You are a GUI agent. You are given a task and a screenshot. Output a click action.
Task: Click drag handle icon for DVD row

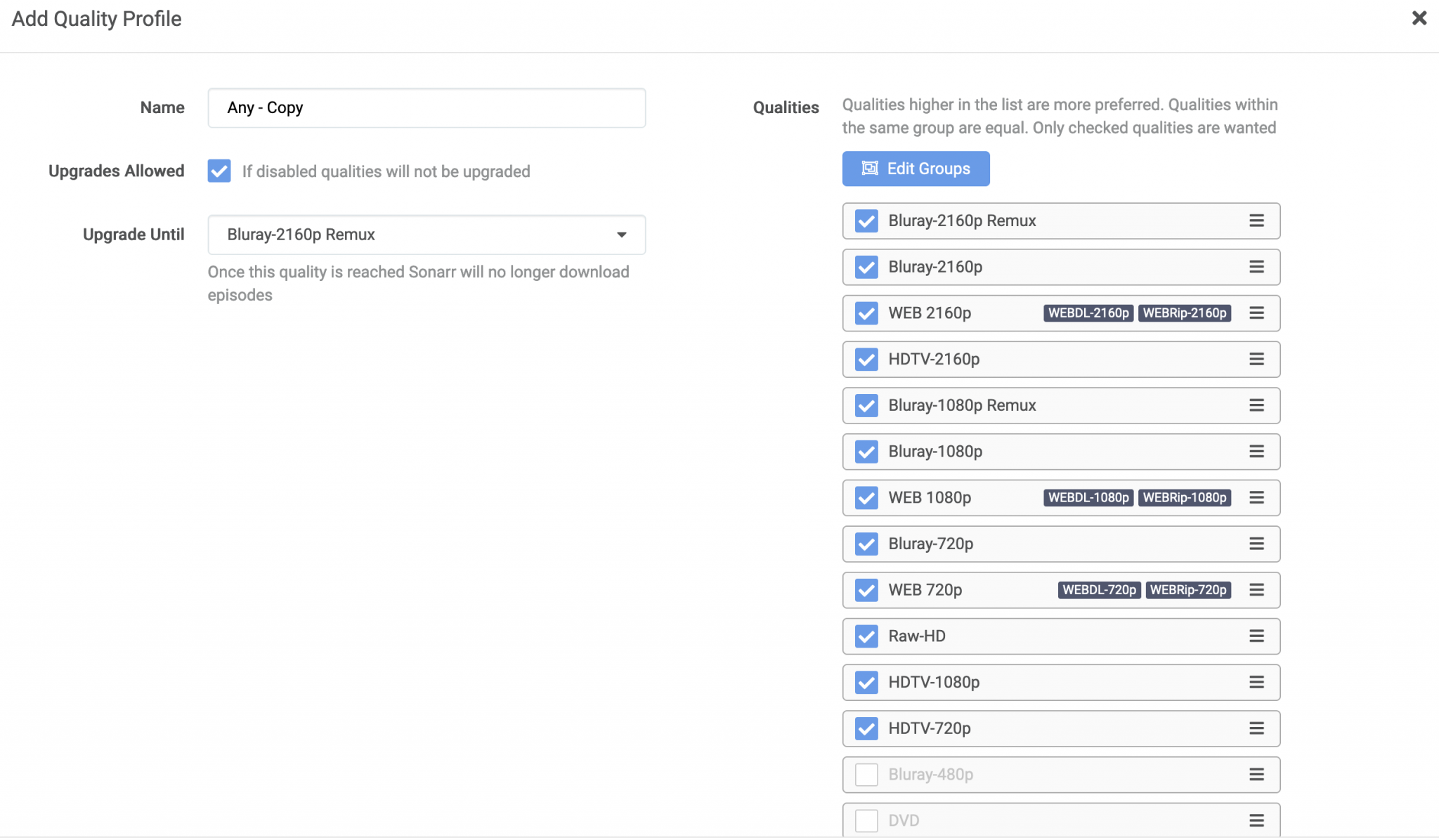(1256, 820)
